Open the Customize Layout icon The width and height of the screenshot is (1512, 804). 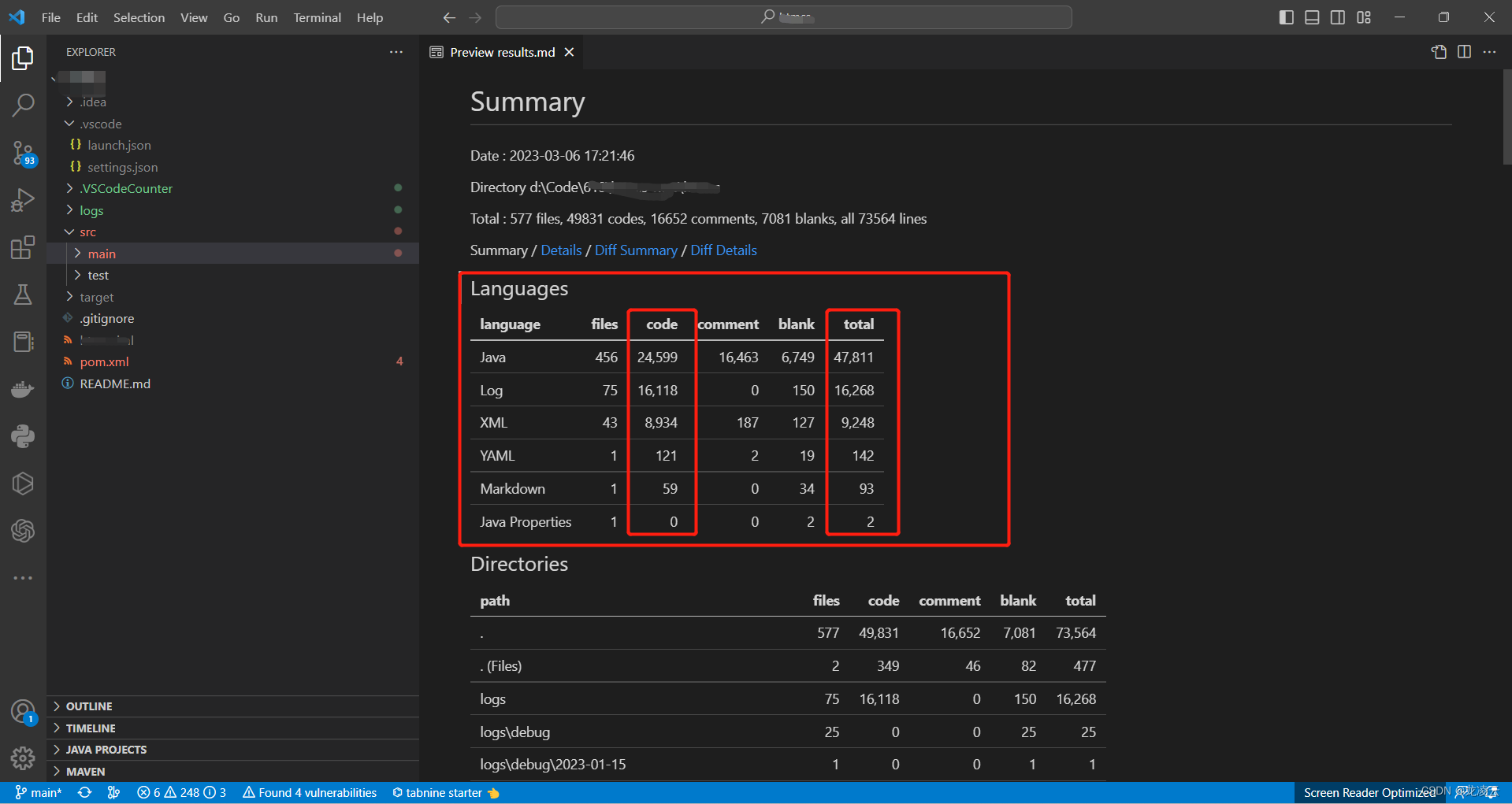(1364, 17)
